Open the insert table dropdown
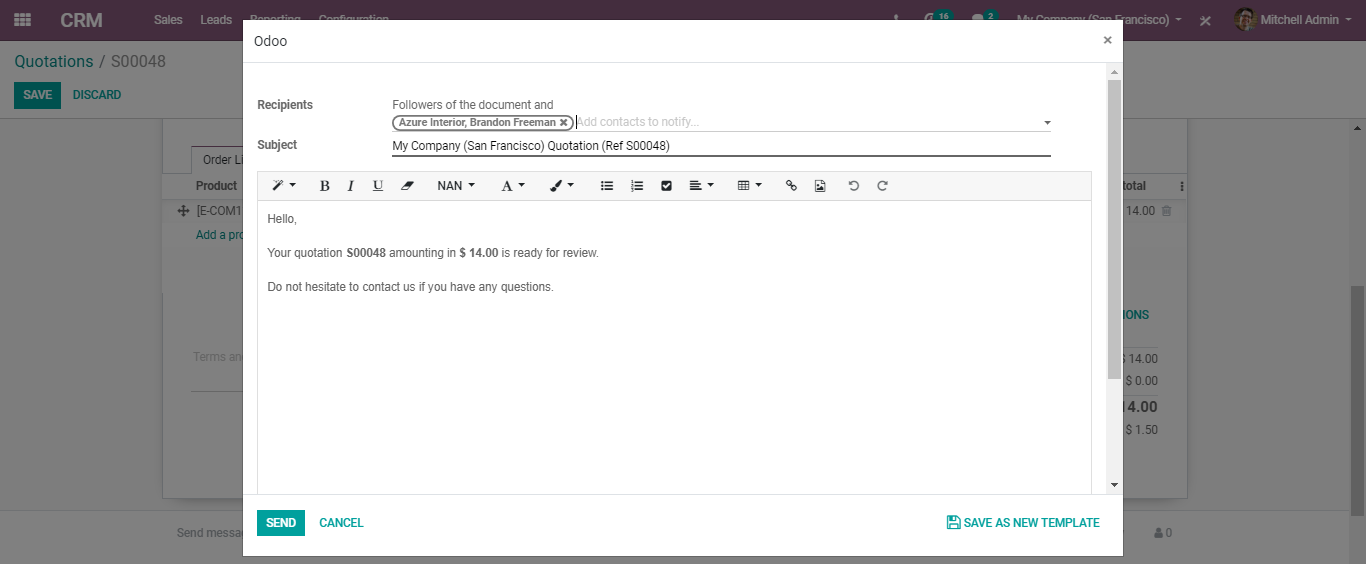 tap(750, 186)
